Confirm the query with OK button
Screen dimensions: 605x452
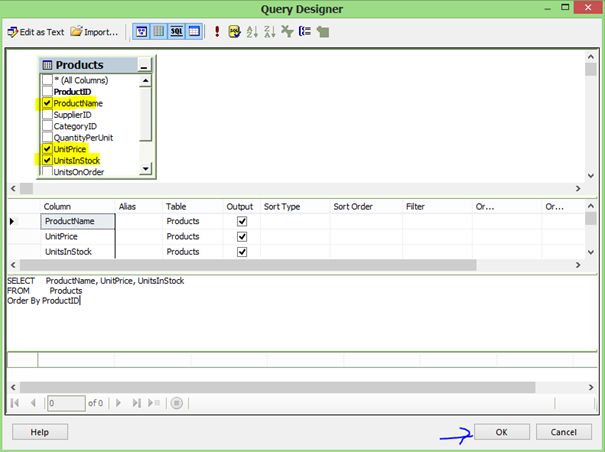coord(502,432)
